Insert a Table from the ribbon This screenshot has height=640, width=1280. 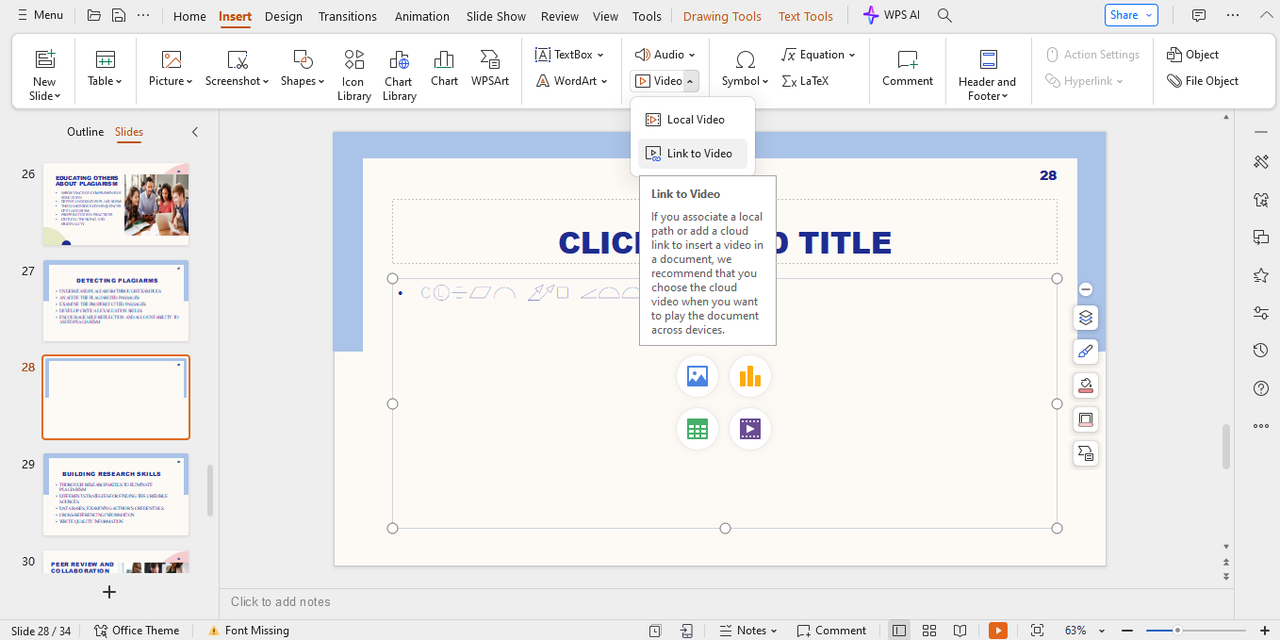coord(105,68)
